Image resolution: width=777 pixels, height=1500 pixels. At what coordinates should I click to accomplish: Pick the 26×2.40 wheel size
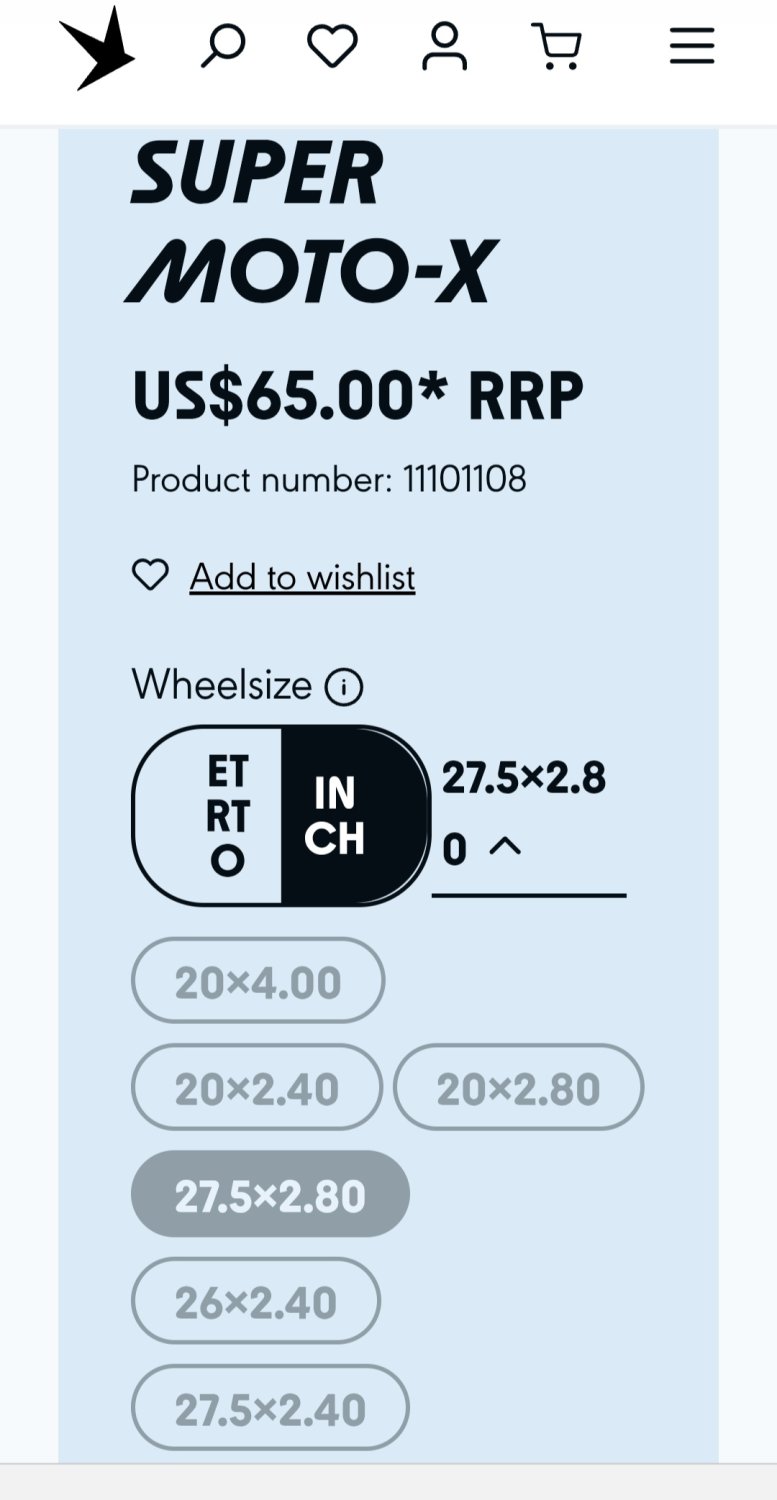[x=256, y=1301]
